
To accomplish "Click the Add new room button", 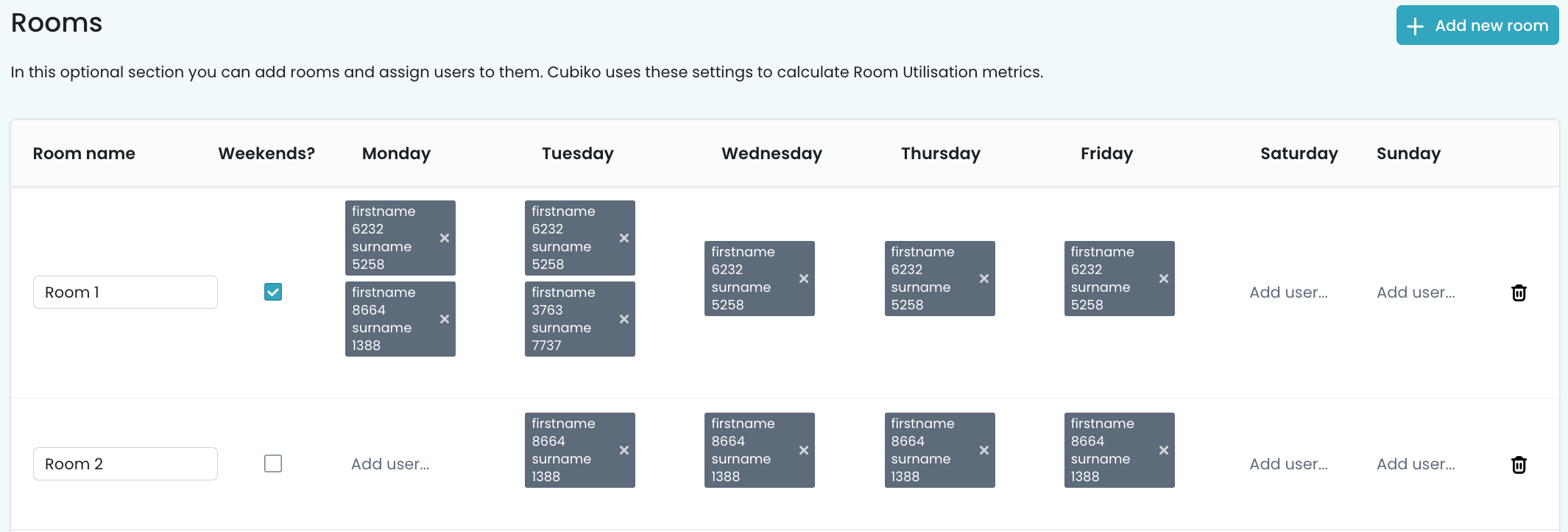I will coord(1477,24).
